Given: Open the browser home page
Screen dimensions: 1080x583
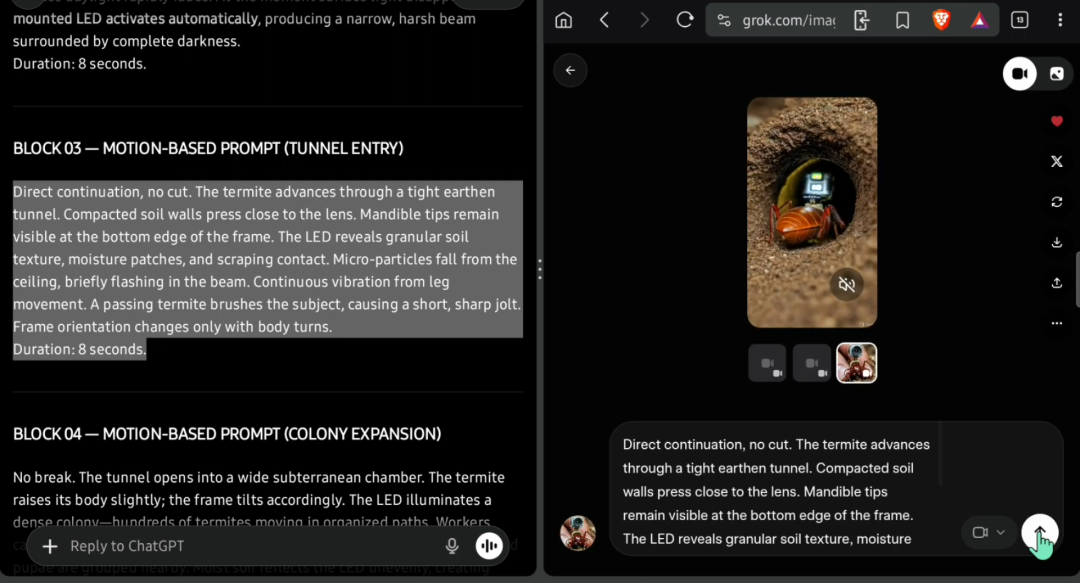Looking at the screenshot, I should pos(563,20).
